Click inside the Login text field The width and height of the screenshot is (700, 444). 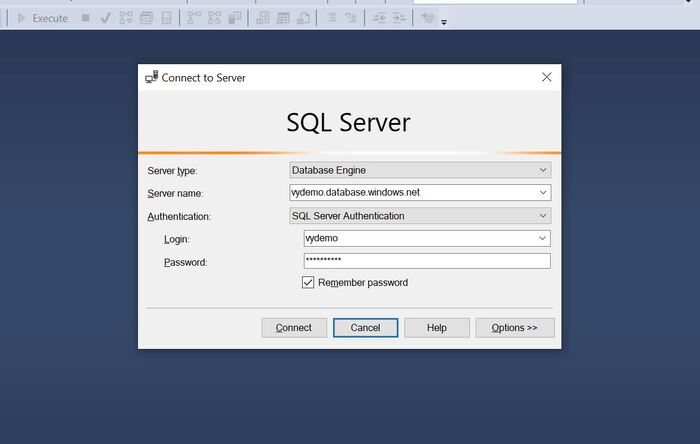click(419, 238)
